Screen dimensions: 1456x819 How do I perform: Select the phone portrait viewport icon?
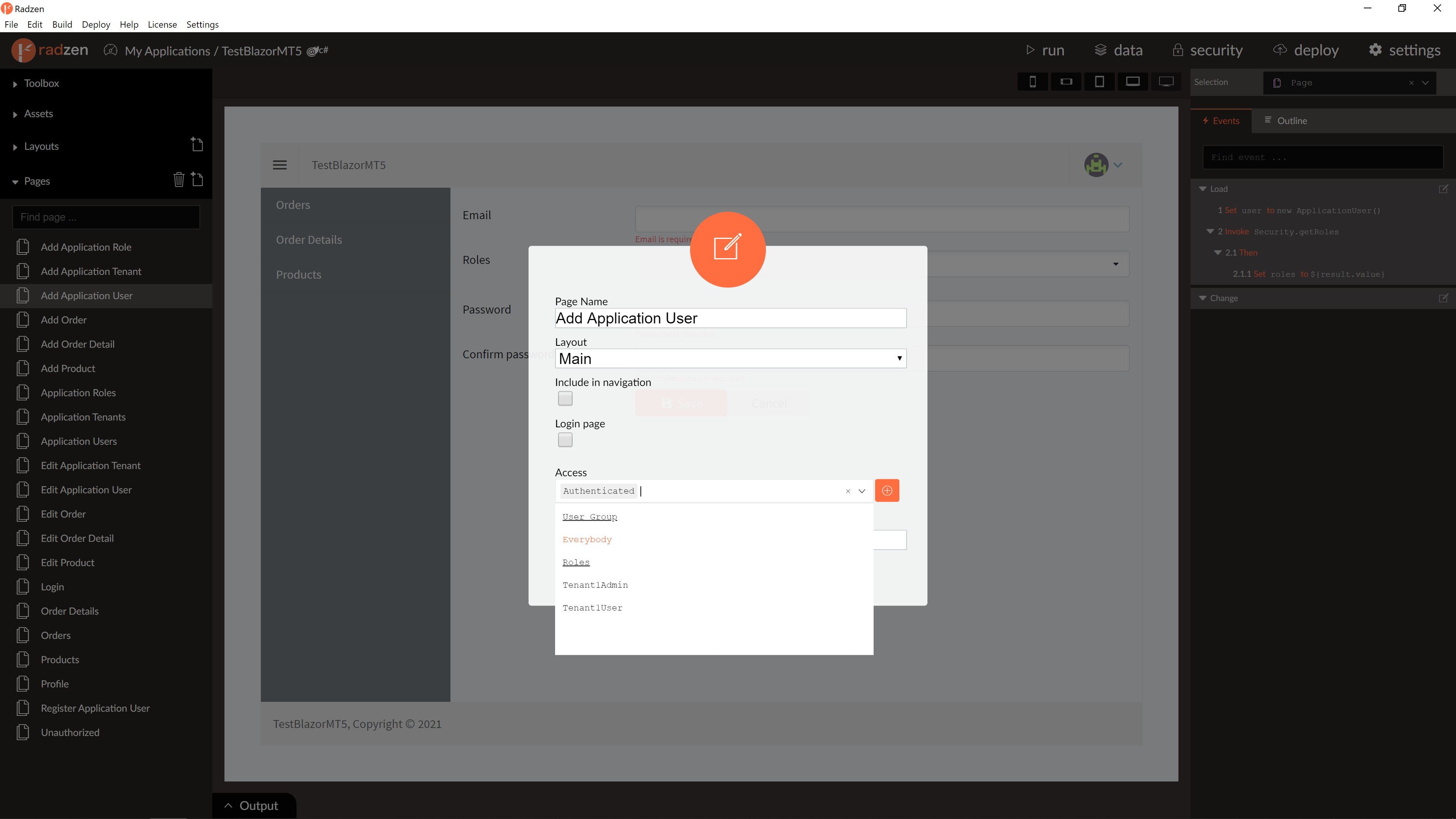(x=1032, y=82)
